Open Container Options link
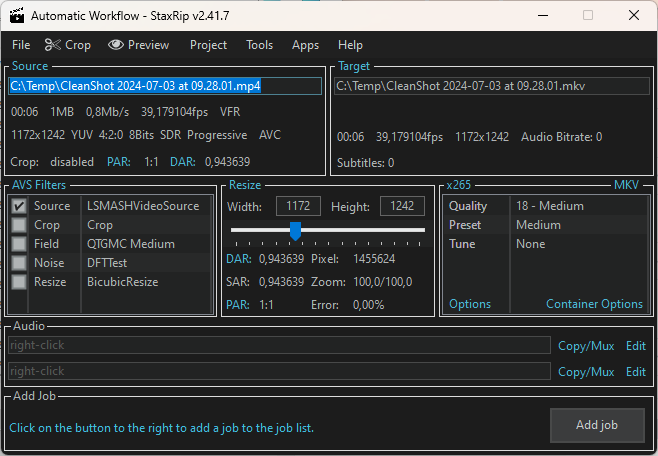Viewport: 658px width, 456px height. tap(594, 304)
